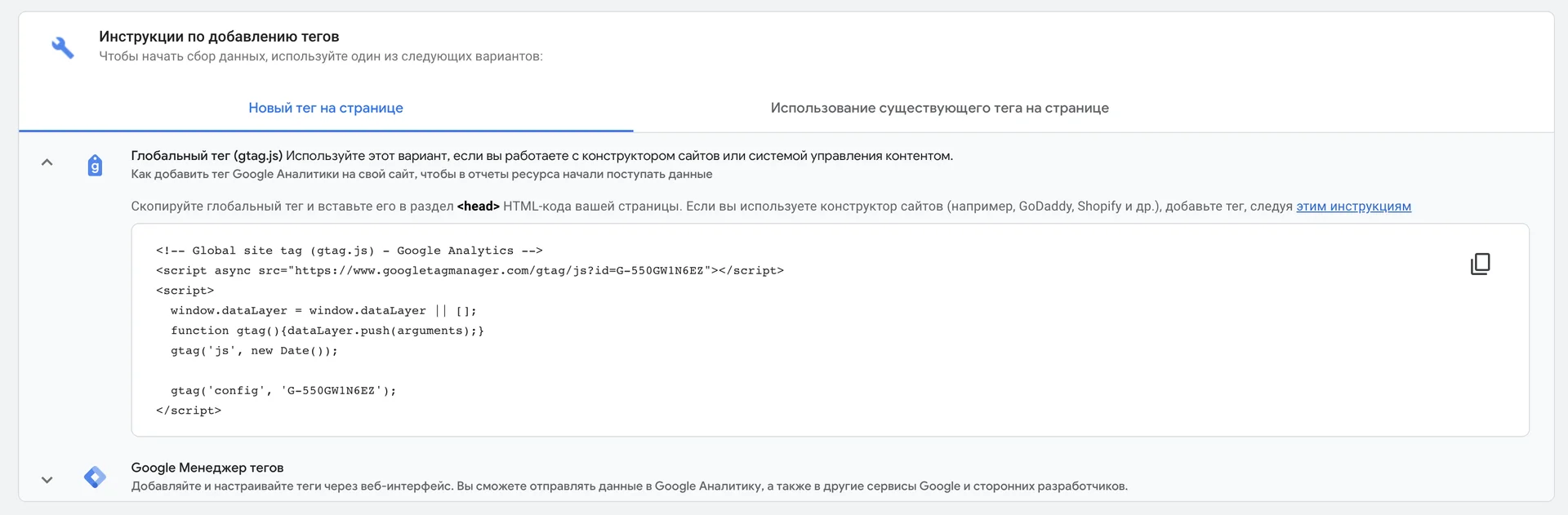Click the Global site tag comment line
The height and width of the screenshot is (515, 1568).
click(350, 251)
